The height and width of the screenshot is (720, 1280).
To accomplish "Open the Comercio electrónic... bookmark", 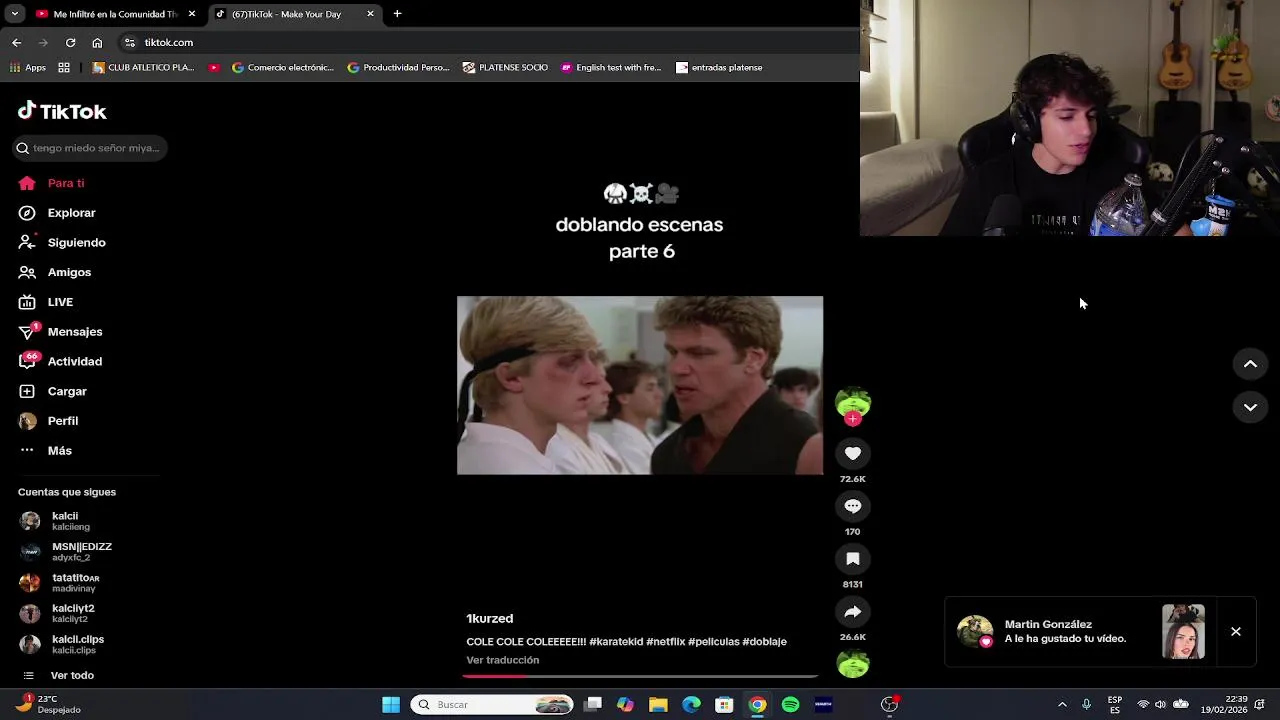I will coord(283,68).
